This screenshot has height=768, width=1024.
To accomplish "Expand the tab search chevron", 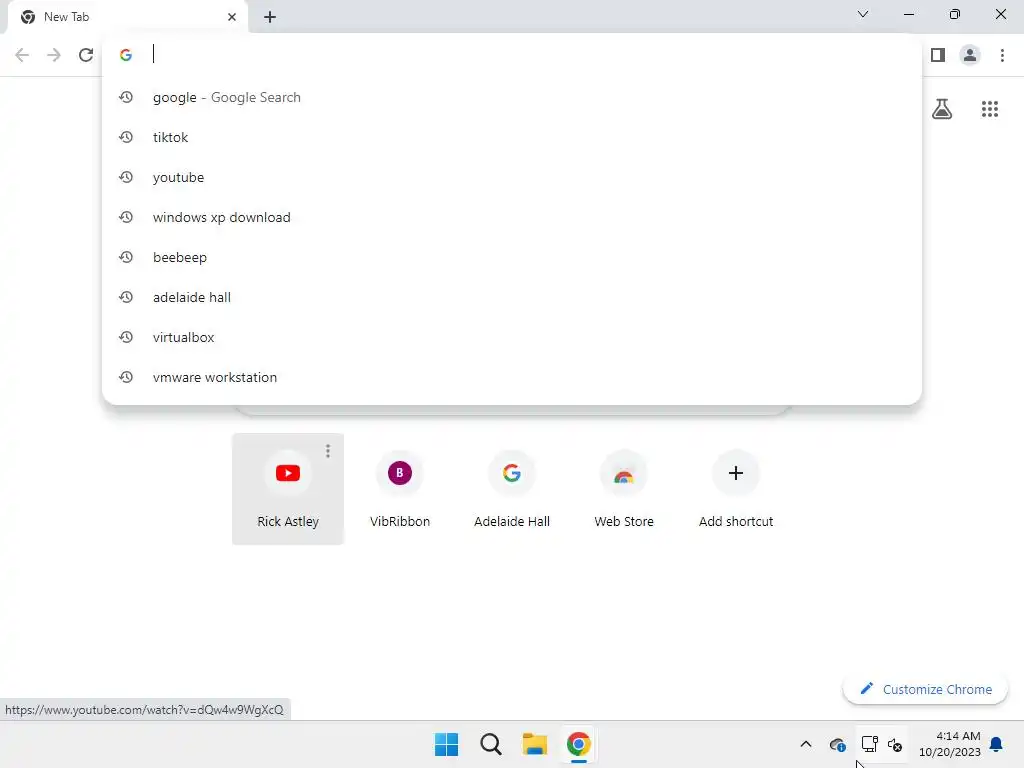I will (x=863, y=14).
